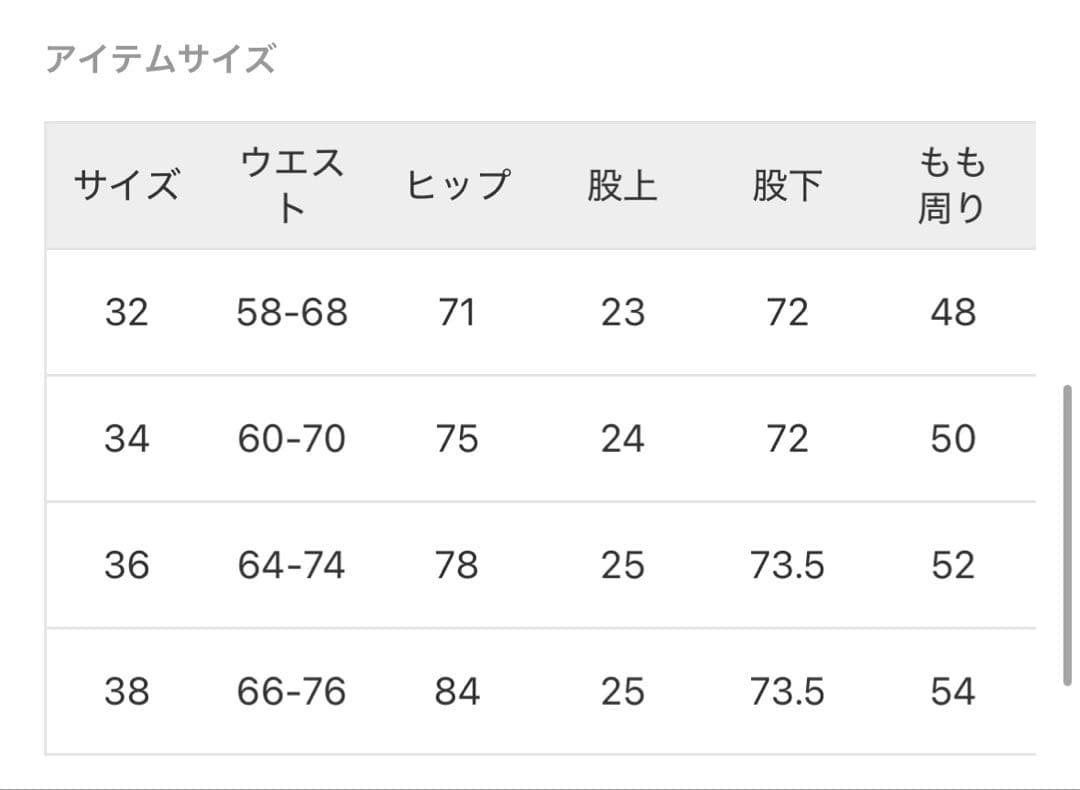Select the ヒップ column header
The image size is (1080, 790).
pos(457,186)
